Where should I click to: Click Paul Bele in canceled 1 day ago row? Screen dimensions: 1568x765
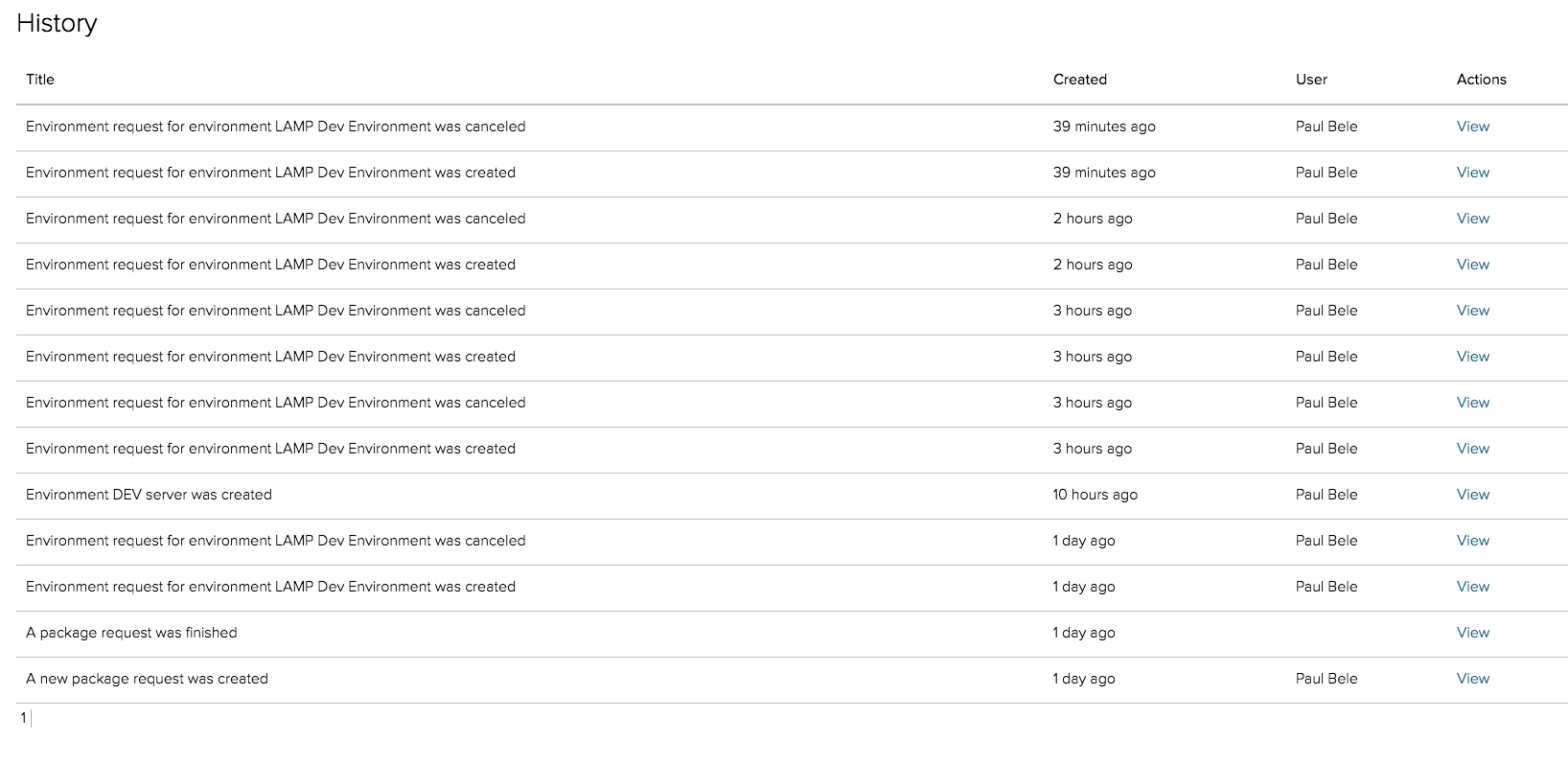1326,541
